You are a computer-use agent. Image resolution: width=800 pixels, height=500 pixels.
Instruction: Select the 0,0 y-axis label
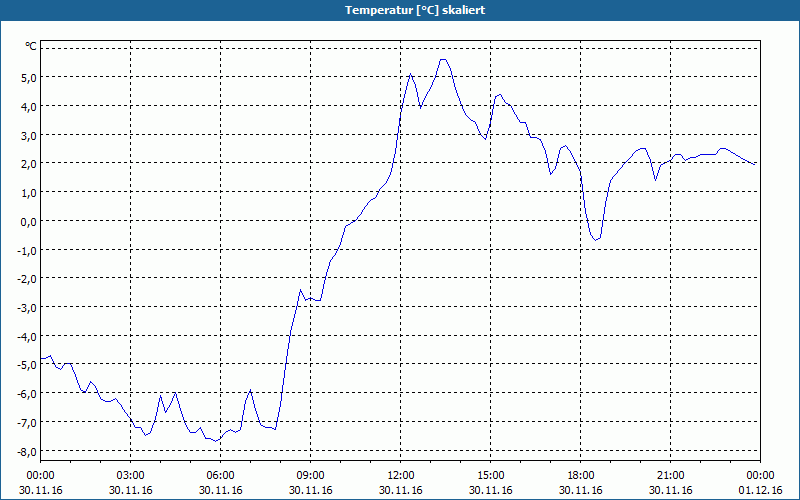(x=28, y=221)
